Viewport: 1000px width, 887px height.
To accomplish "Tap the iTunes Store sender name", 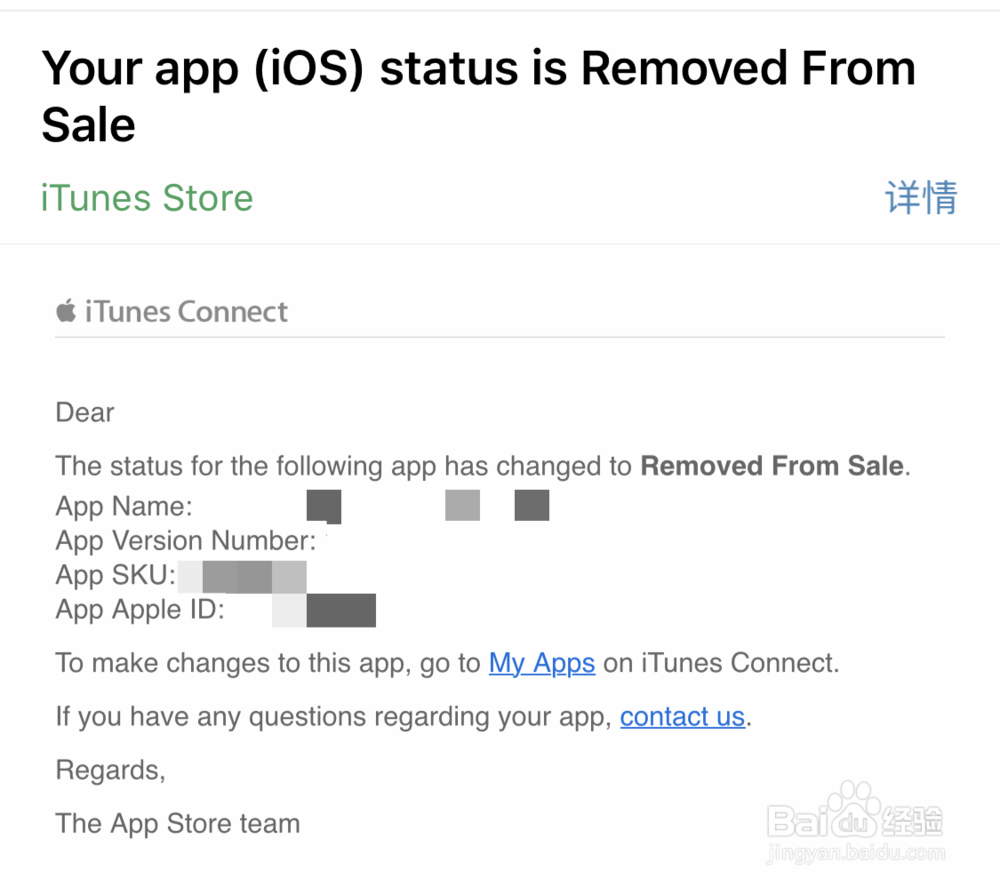I will tap(147, 198).
